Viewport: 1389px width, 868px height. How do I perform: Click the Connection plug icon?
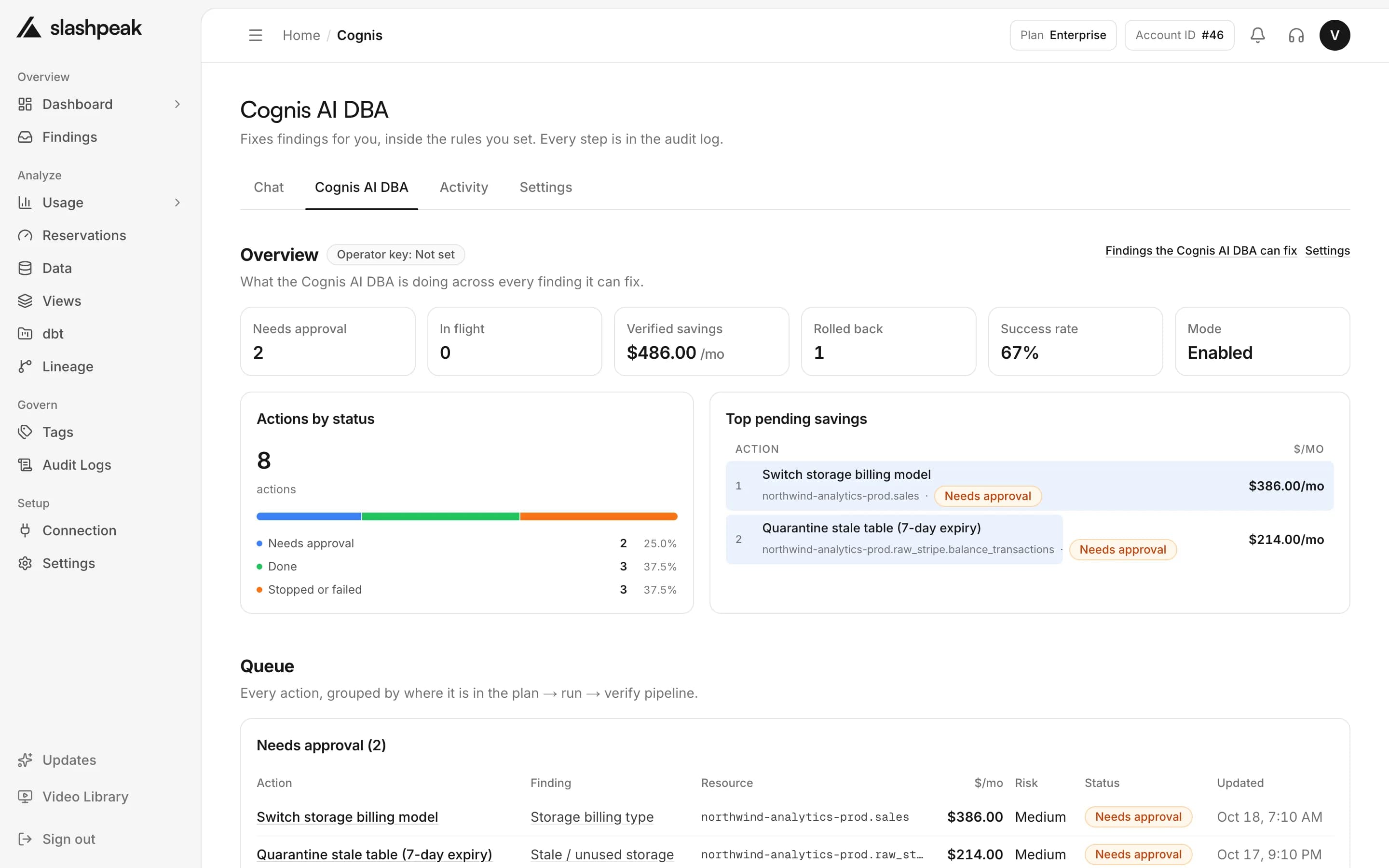[25, 530]
